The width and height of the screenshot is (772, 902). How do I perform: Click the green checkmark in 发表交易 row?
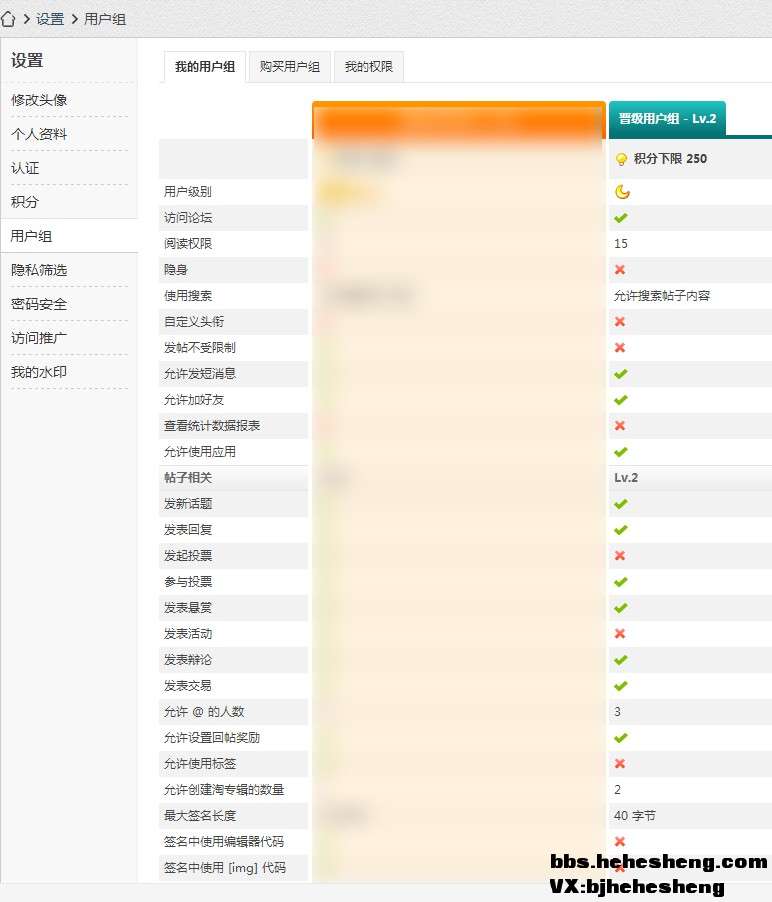(620, 686)
